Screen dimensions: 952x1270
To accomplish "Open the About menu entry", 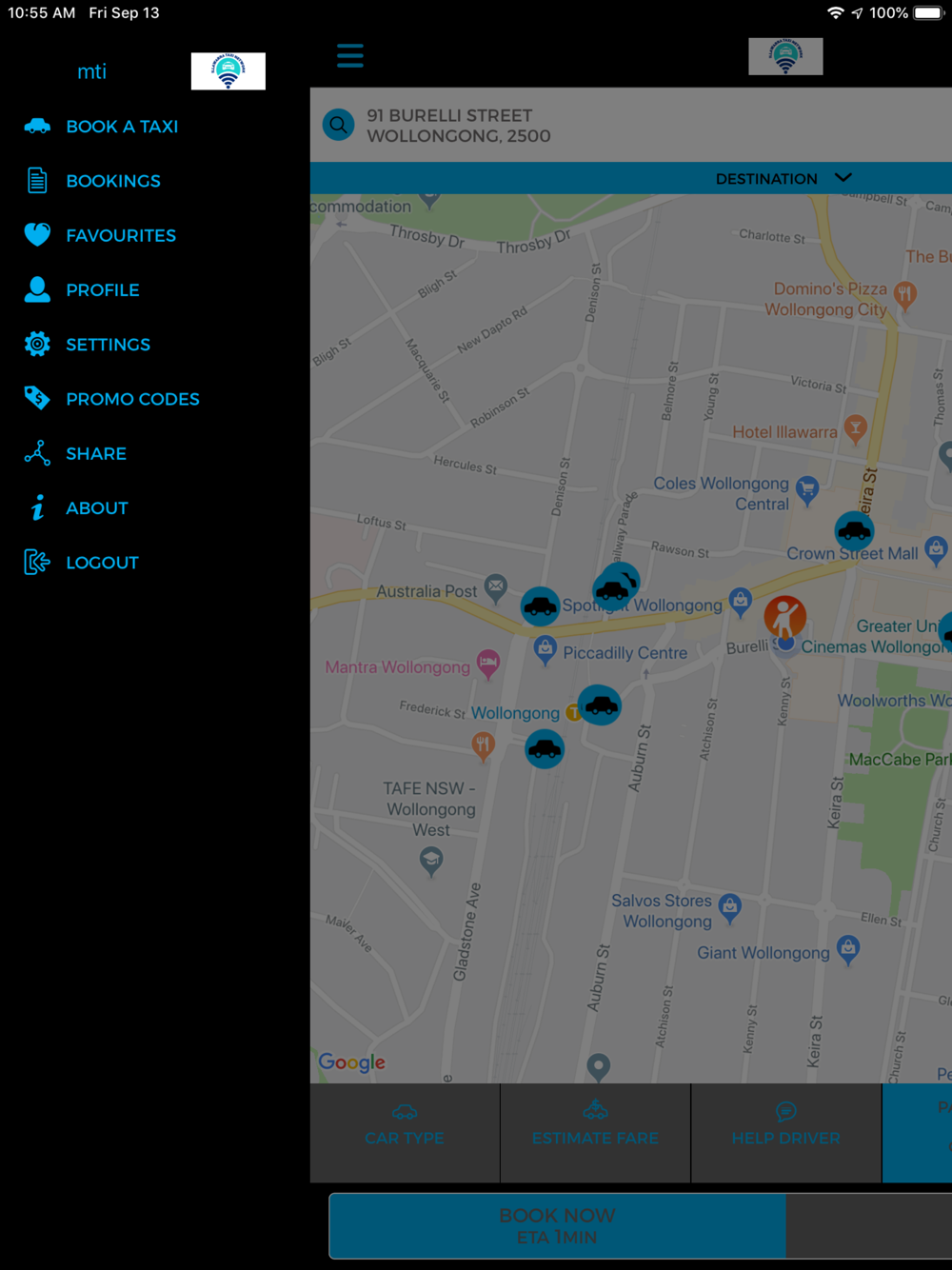I will [97, 508].
